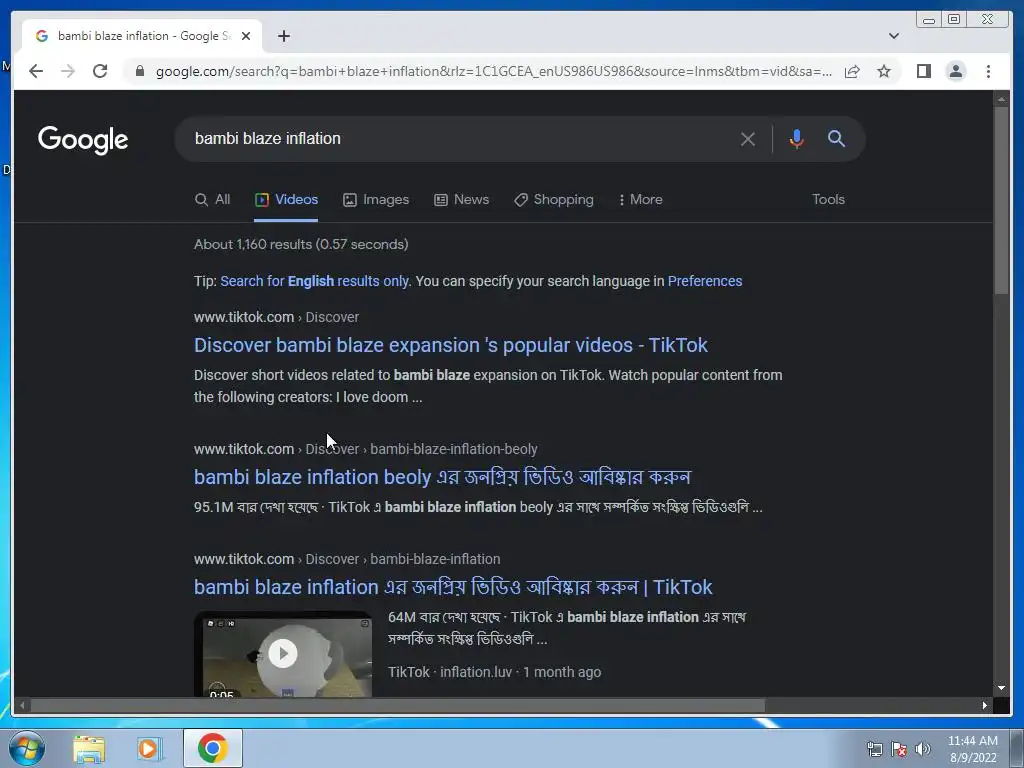The image size is (1024, 768).
Task: Submit search with magnifier icon
Action: pyautogui.click(x=837, y=138)
